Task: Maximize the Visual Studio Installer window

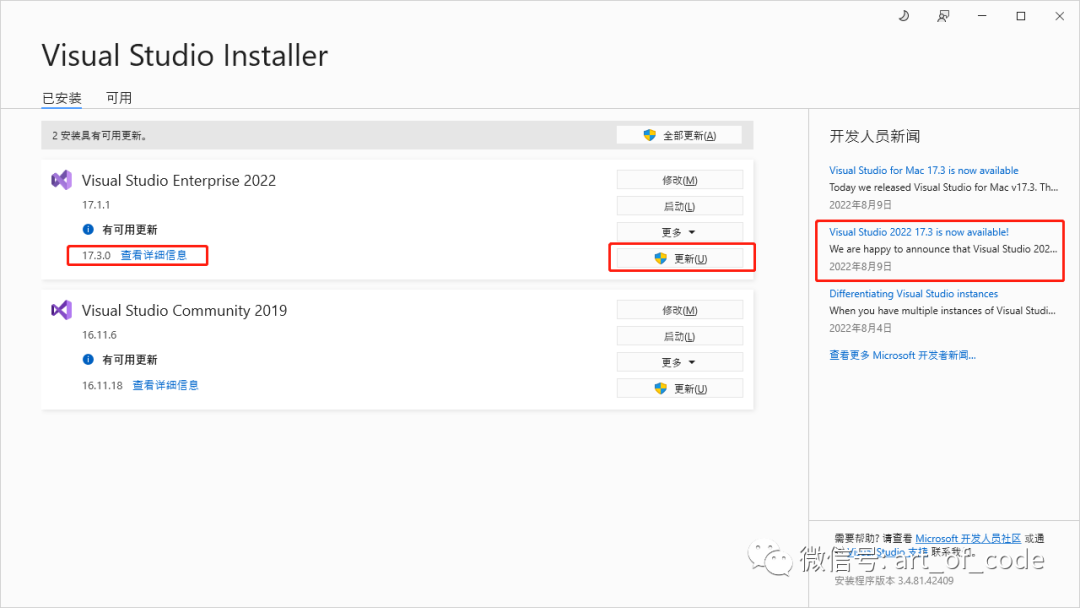Action: [x=1021, y=16]
